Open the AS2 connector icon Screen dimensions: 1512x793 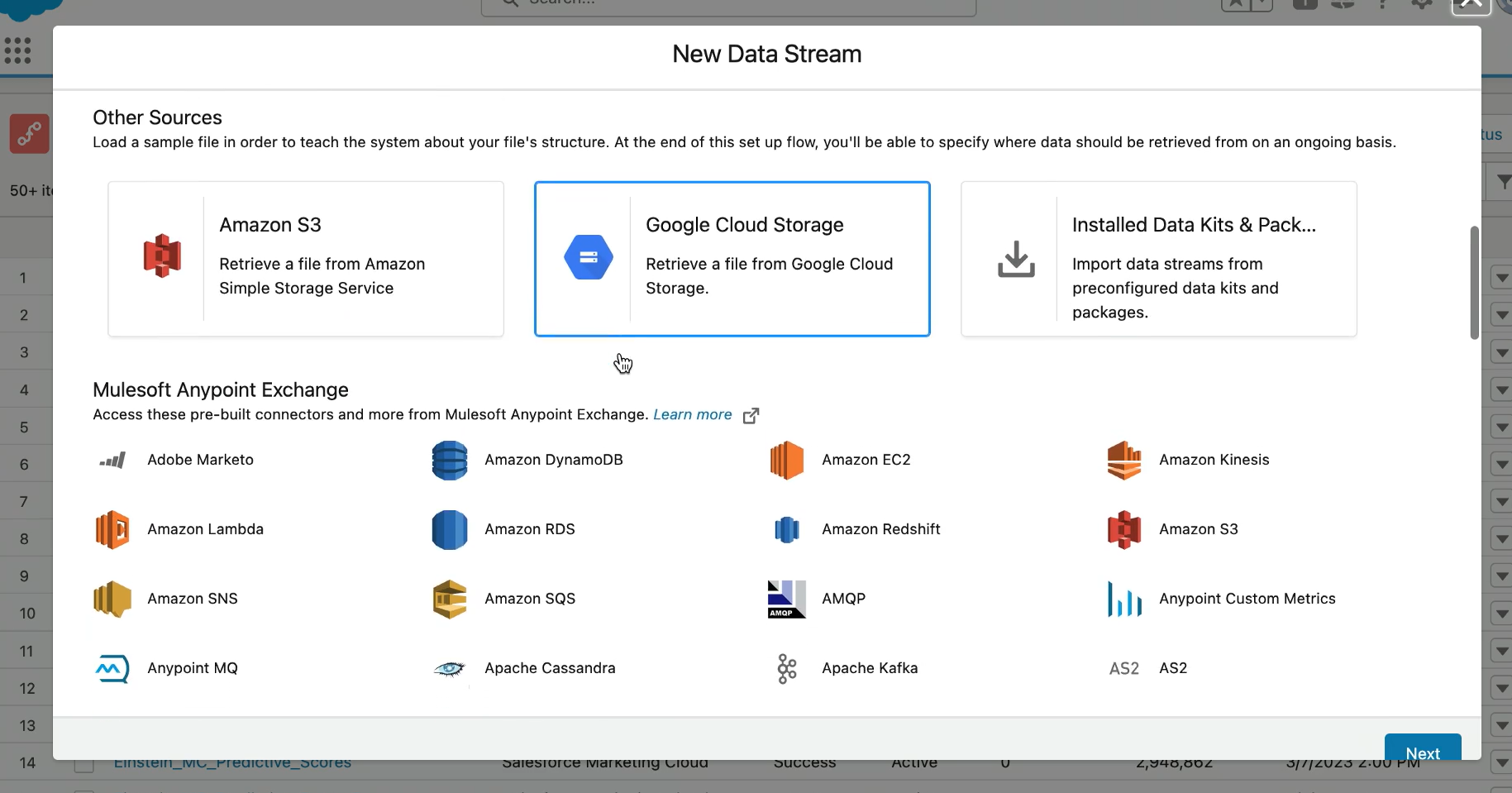pos(1124,668)
